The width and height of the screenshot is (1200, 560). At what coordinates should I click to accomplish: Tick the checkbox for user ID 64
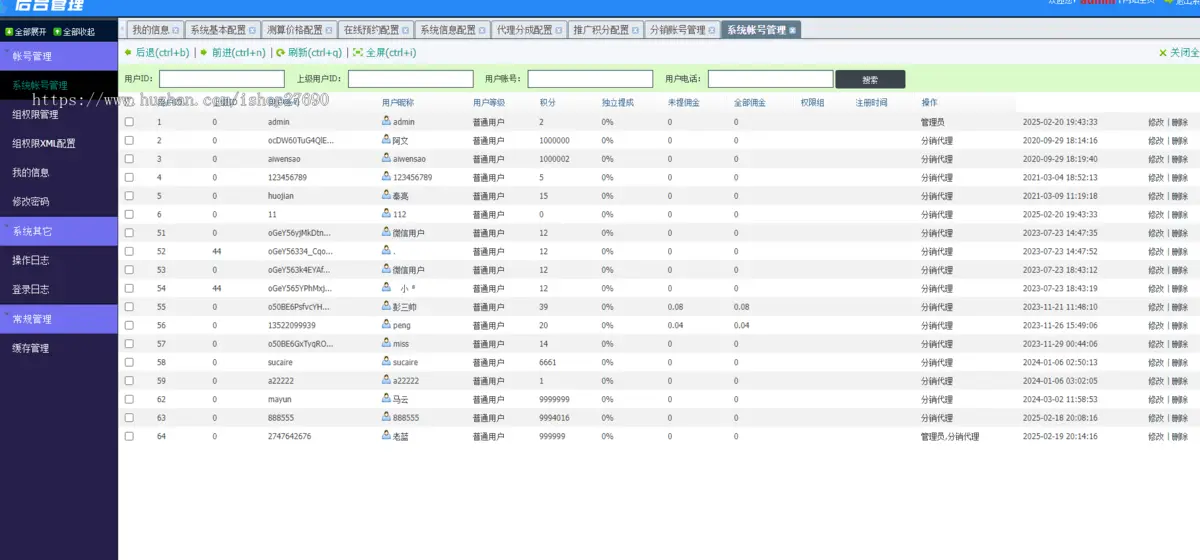pyautogui.click(x=128, y=436)
